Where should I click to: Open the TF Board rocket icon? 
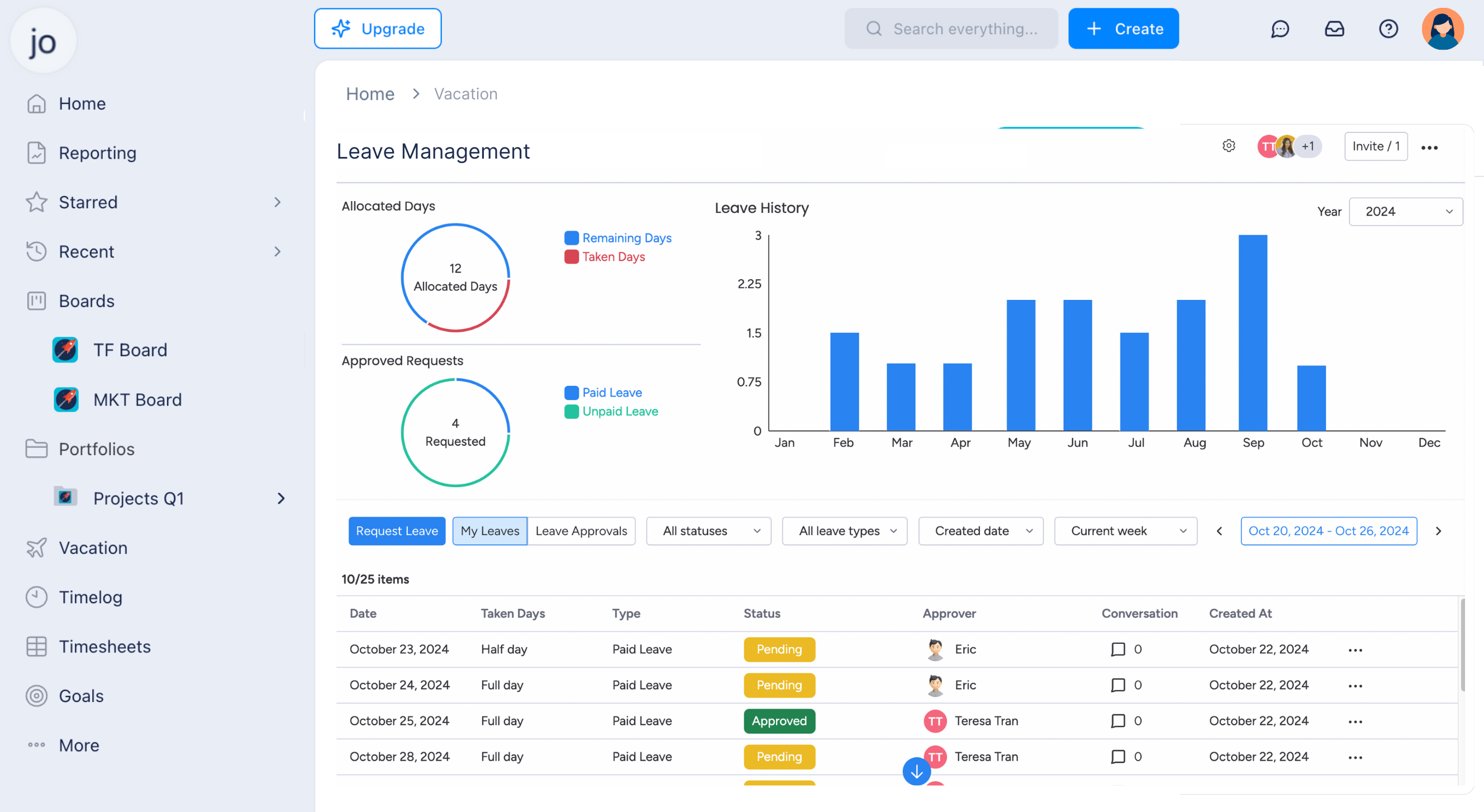point(65,350)
